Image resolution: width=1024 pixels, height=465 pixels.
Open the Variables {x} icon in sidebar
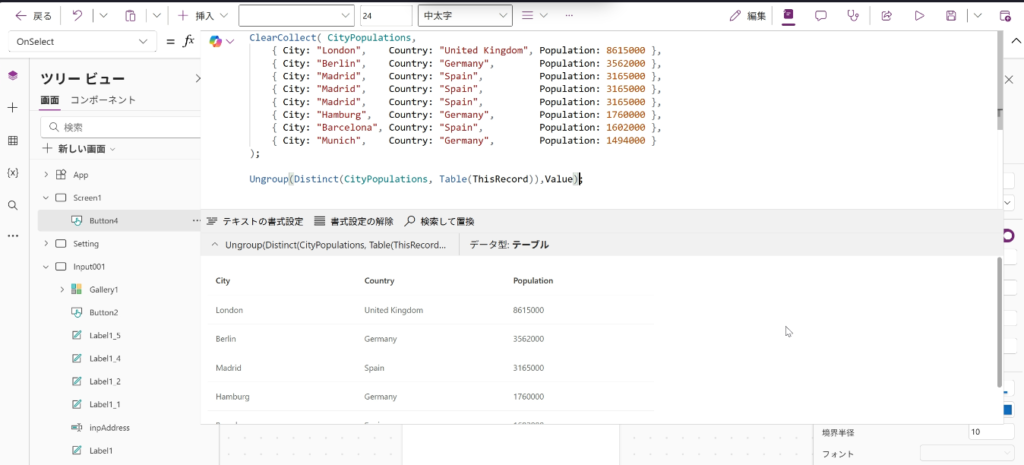coord(13,172)
